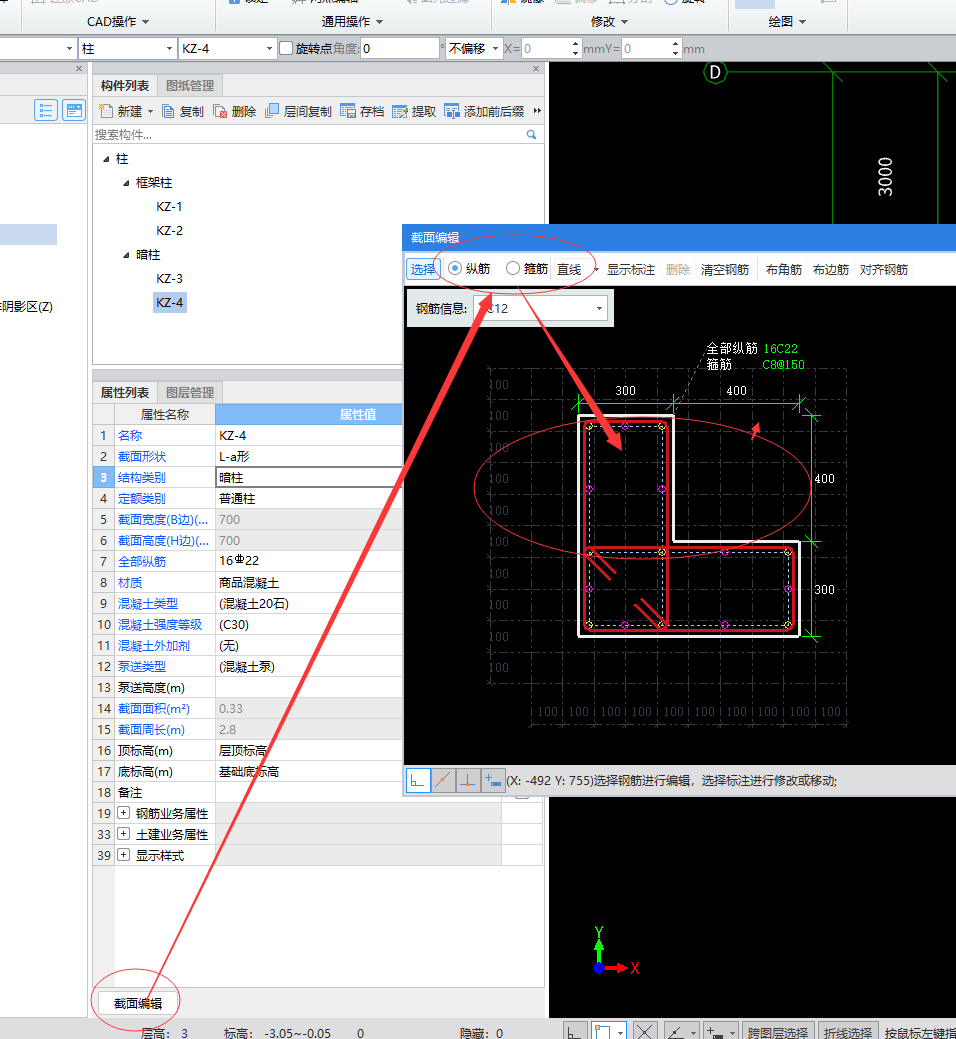Click the 截面编辑 button at bottom
Image resolution: width=956 pixels, height=1039 pixels.
[x=138, y=1003]
